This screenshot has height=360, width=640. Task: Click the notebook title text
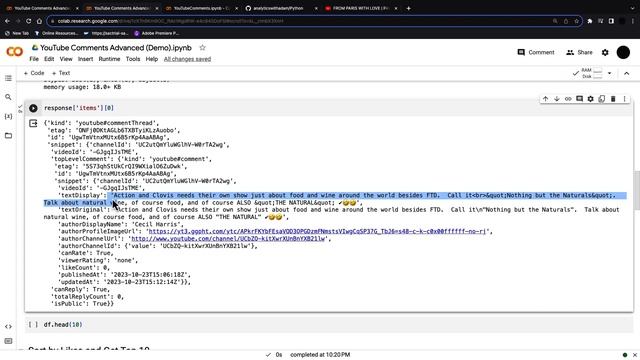116,48
